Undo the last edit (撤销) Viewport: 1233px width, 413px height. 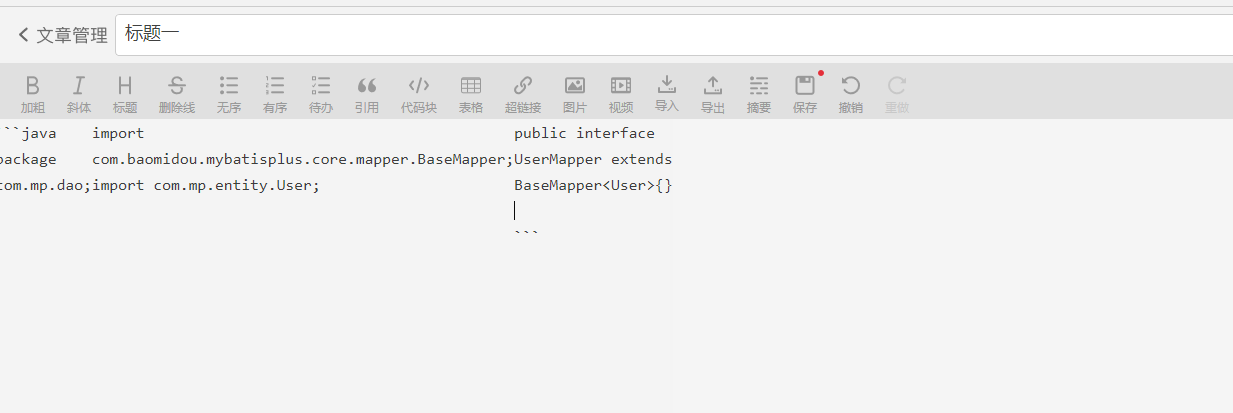(851, 95)
